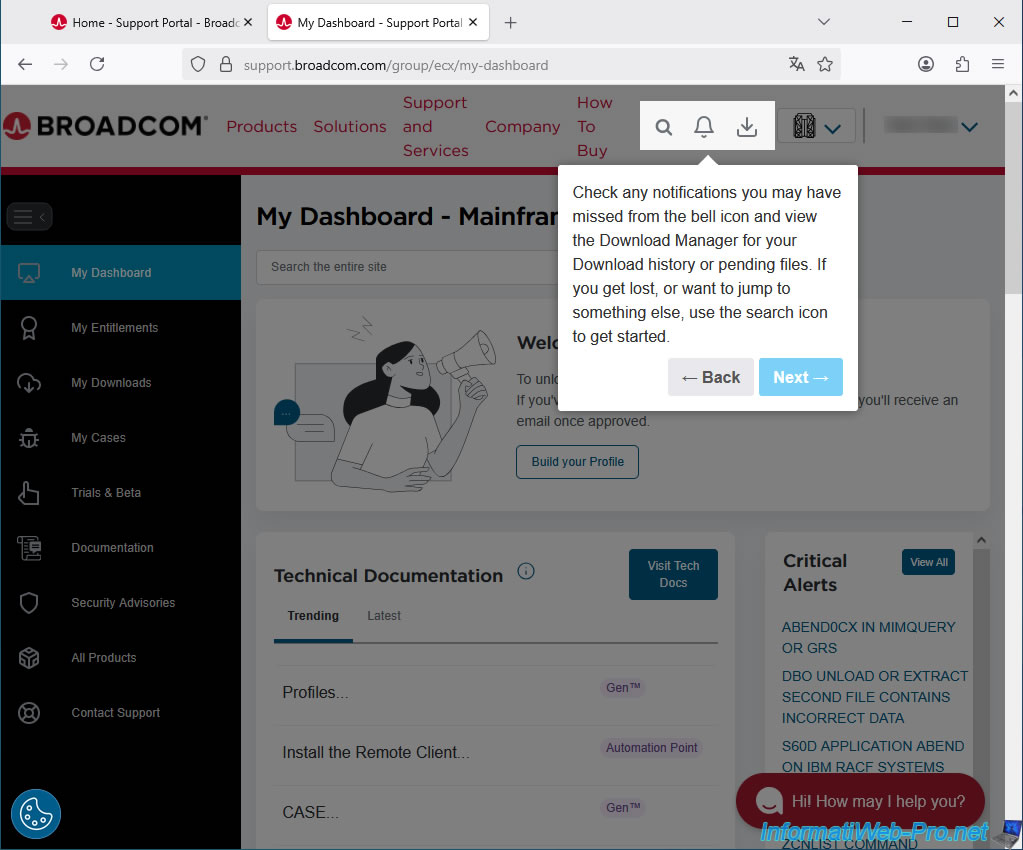The height and width of the screenshot is (850, 1023).
Task: Open the Download Manager arrow icon
Action: pyautogui.click(x=747, y=127)
